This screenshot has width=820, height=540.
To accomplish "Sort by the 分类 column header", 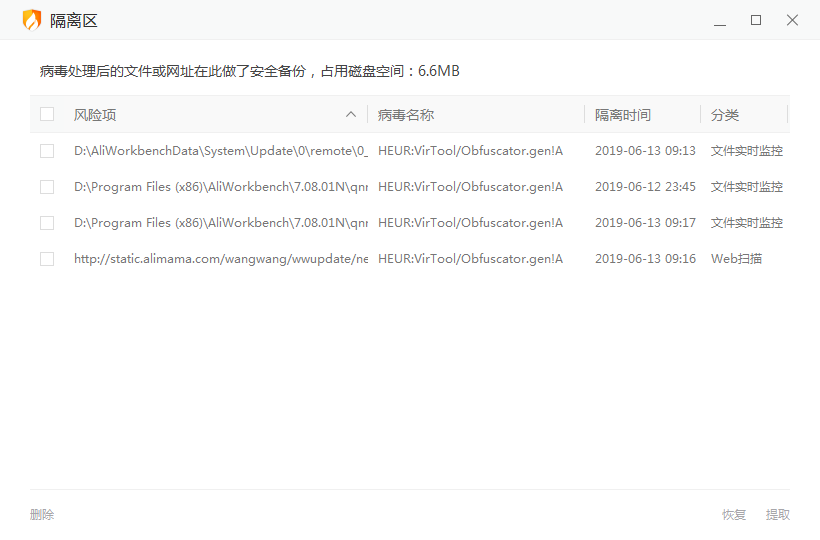I will pos(725,115).
